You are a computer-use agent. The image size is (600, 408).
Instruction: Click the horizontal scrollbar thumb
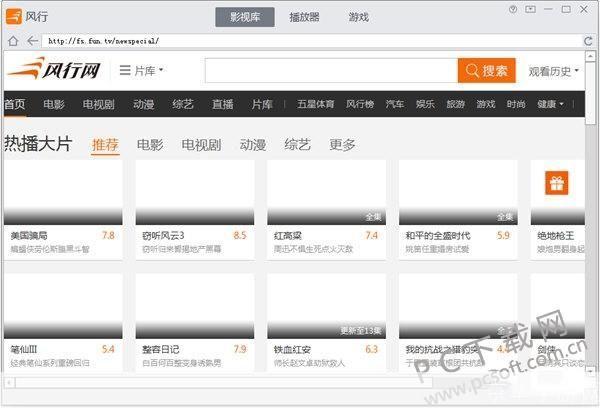[x=224, y=382]
